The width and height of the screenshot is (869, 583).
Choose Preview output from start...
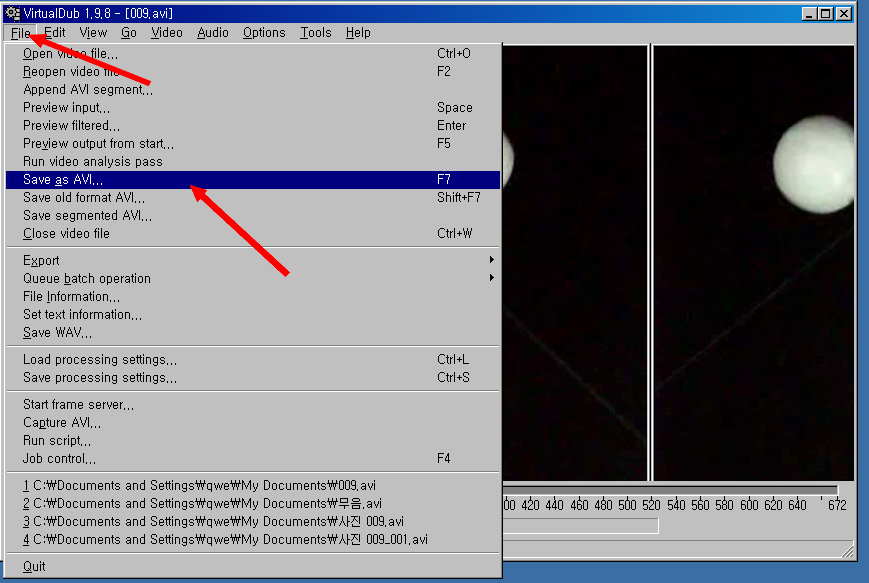pos(253,144)
